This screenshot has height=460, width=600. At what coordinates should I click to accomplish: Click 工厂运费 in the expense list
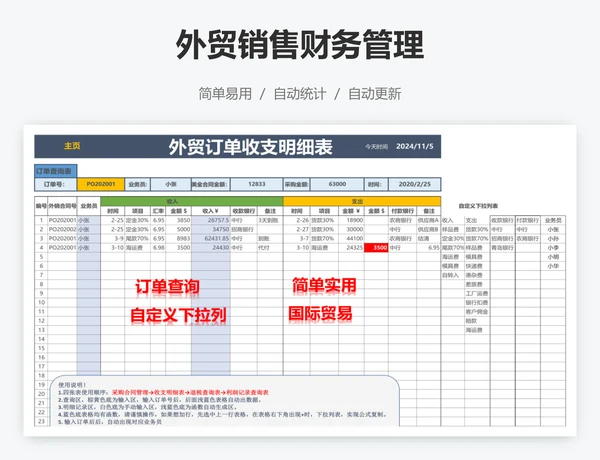tap(476, 294)
